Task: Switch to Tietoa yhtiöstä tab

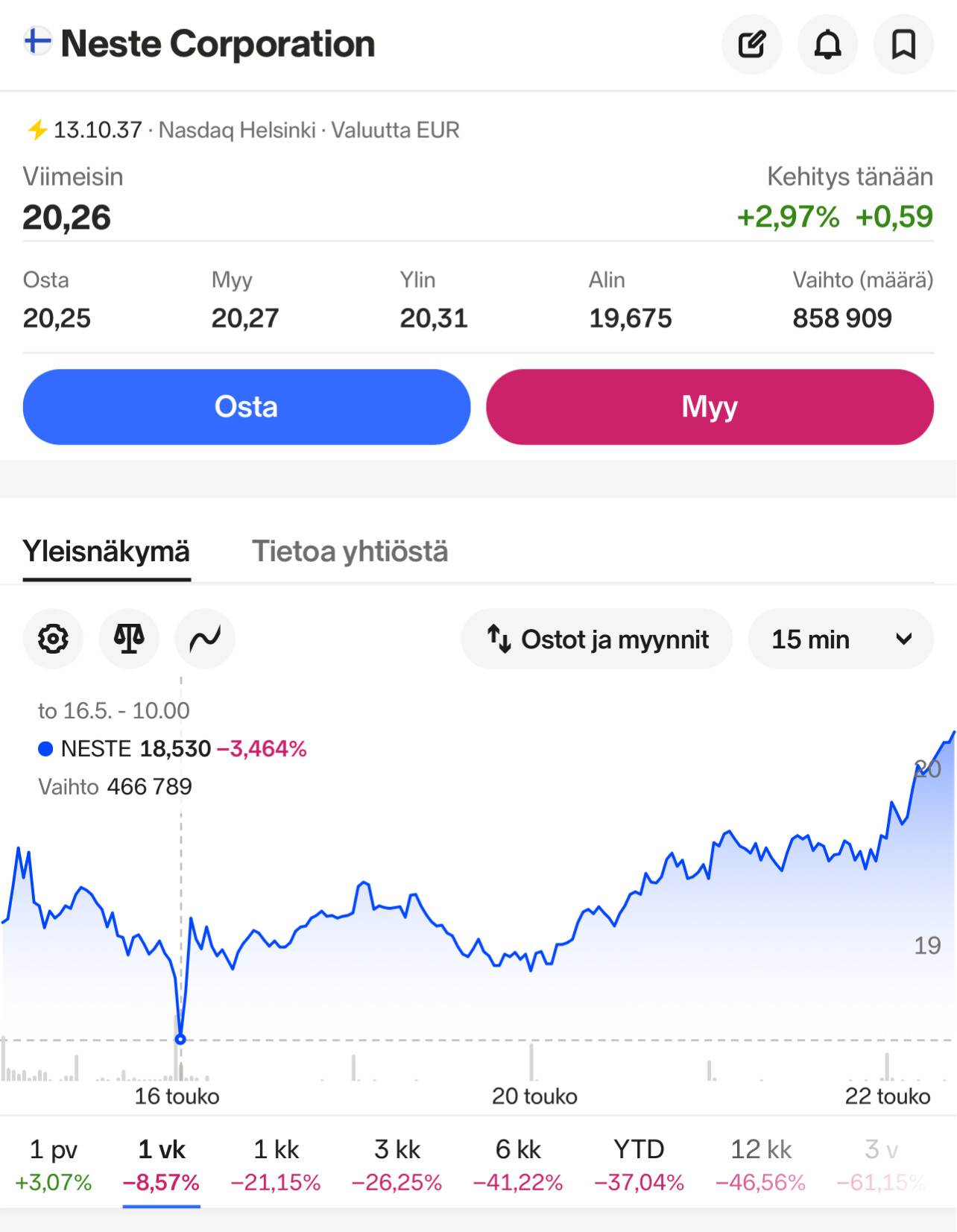Action: [x=350, y=552]
